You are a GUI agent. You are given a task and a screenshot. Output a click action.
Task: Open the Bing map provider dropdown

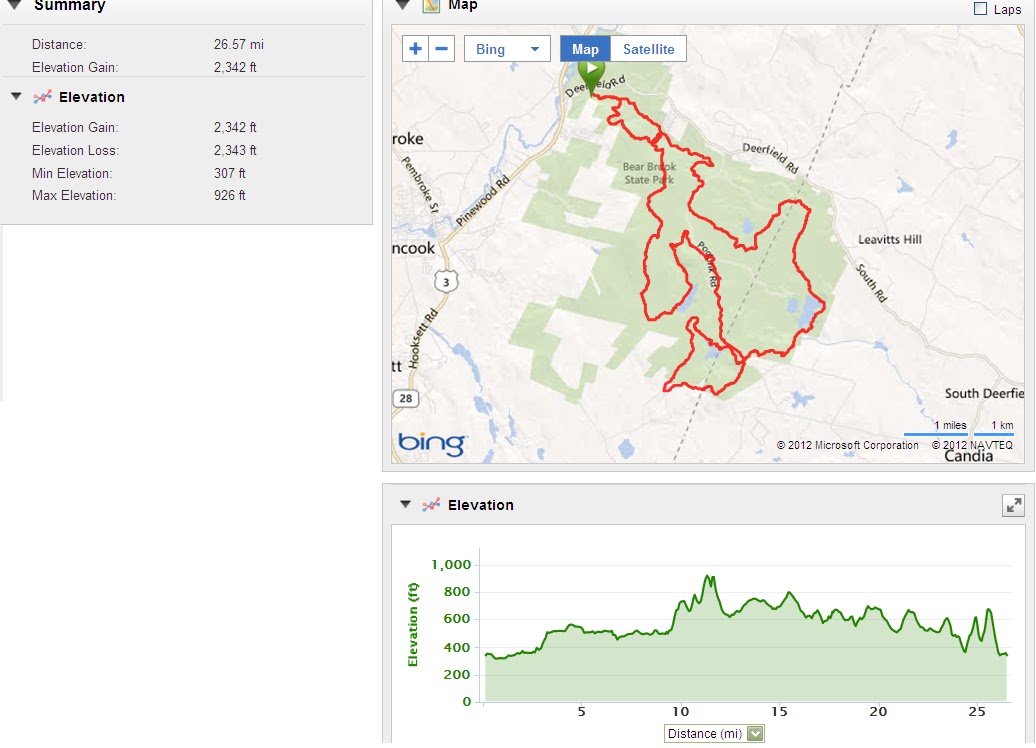(x=507, y=49)
